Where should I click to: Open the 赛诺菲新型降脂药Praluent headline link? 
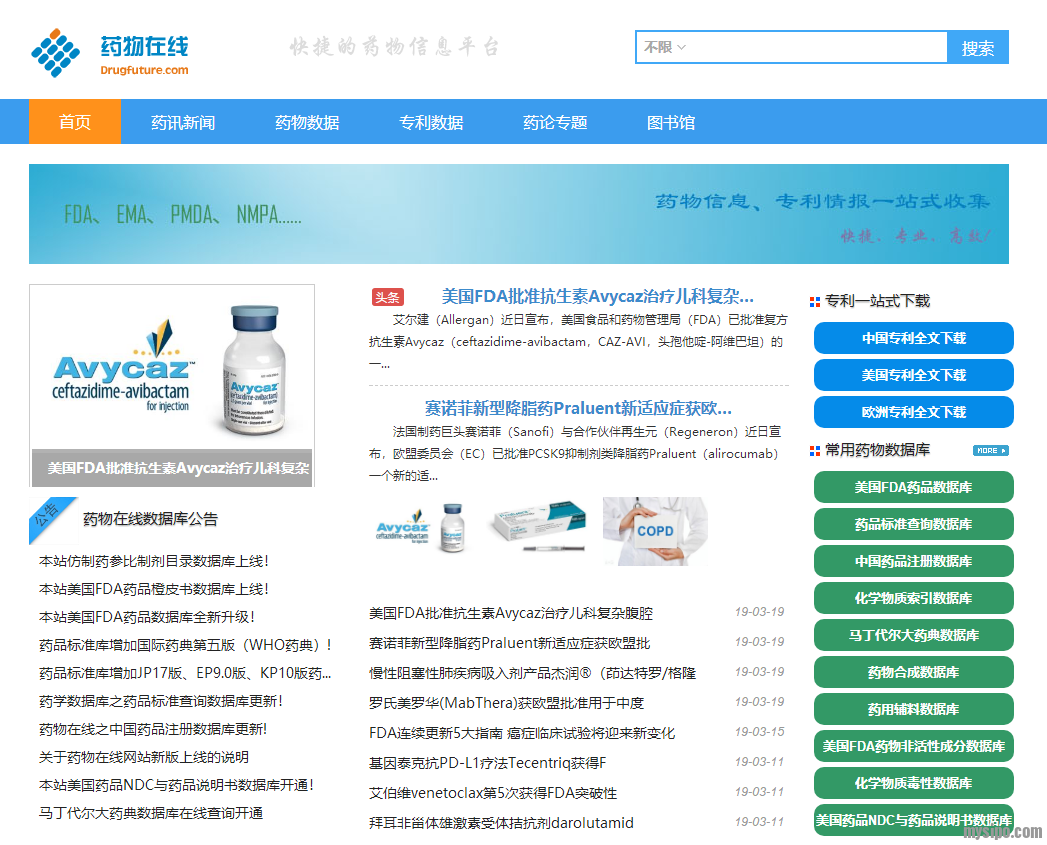click(x=578, y=408)
